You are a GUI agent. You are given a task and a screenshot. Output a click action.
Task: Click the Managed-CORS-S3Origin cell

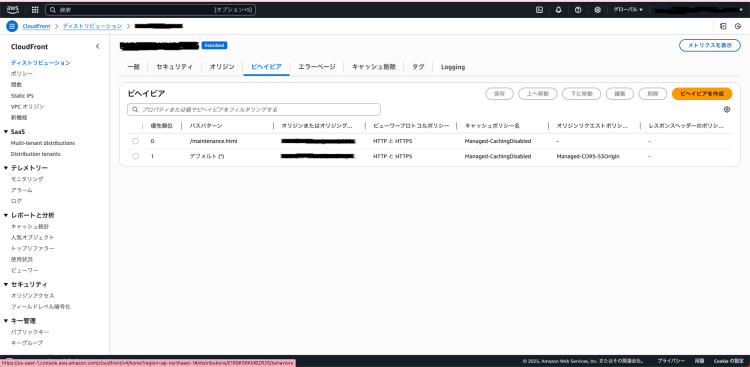pos(588,156)
